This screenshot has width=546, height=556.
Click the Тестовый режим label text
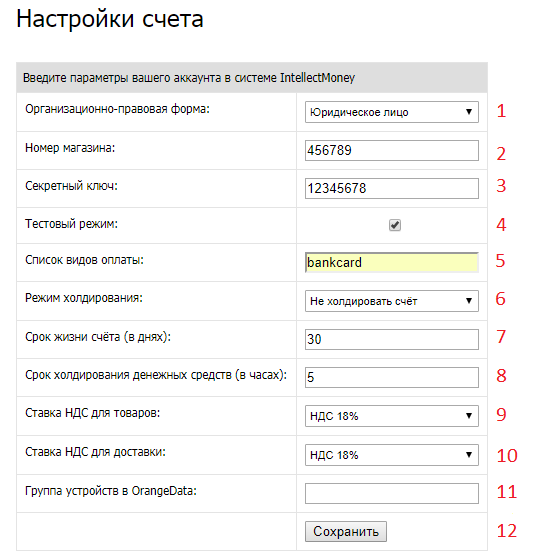71,224
